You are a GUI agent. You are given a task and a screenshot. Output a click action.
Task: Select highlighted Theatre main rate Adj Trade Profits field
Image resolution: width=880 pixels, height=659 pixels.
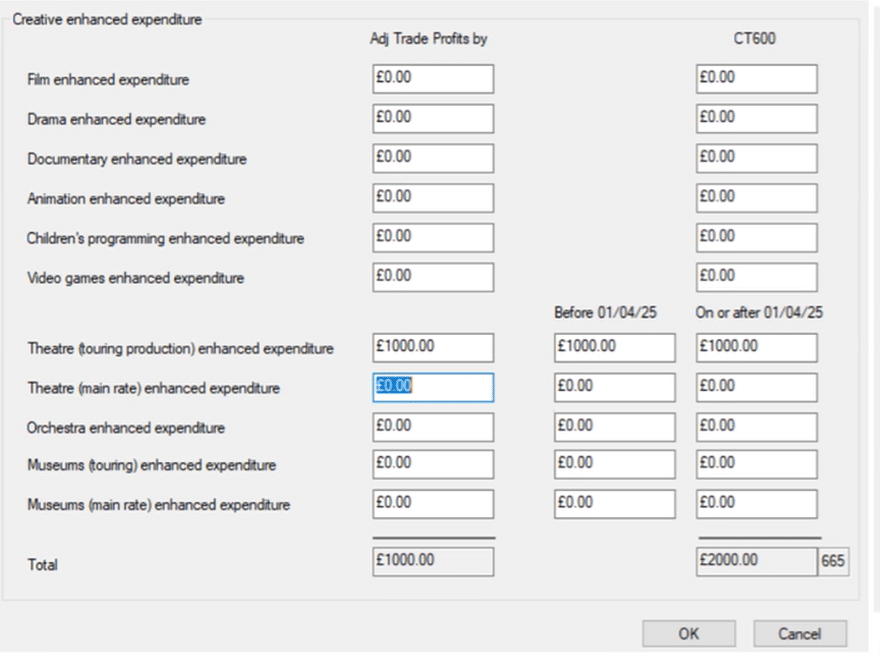click(433, 387)
